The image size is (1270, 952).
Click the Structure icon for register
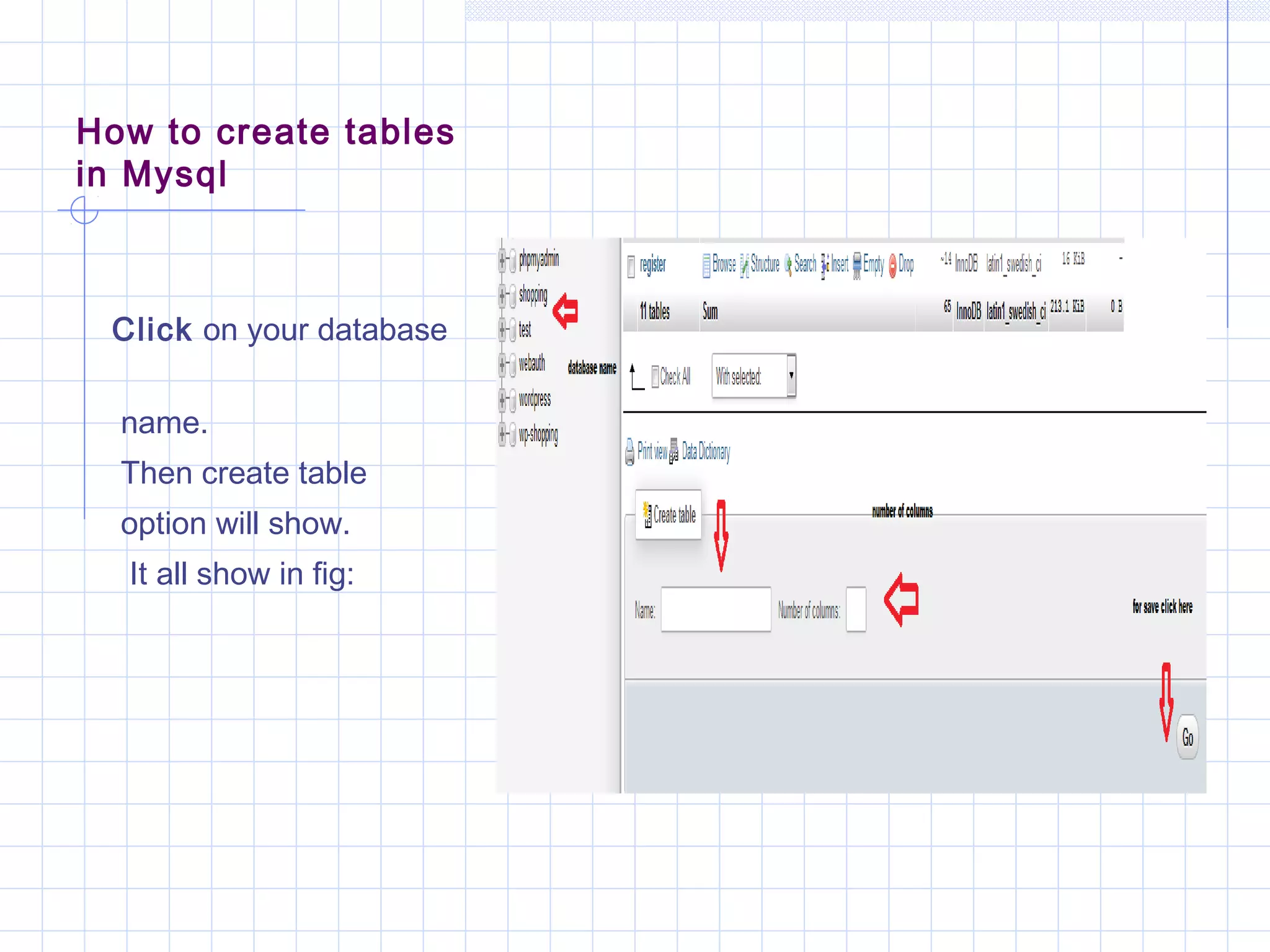[745, 266]
